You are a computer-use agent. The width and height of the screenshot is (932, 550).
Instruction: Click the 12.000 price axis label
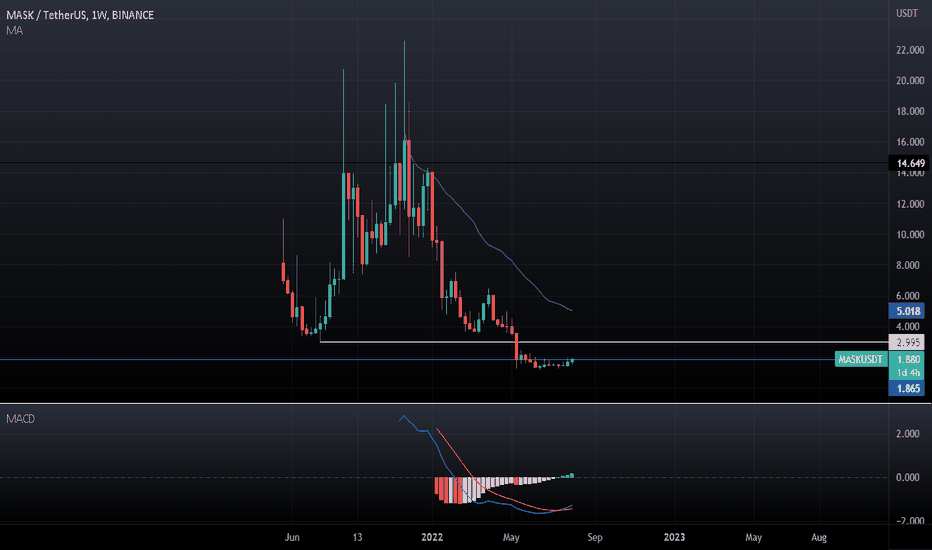910,204
